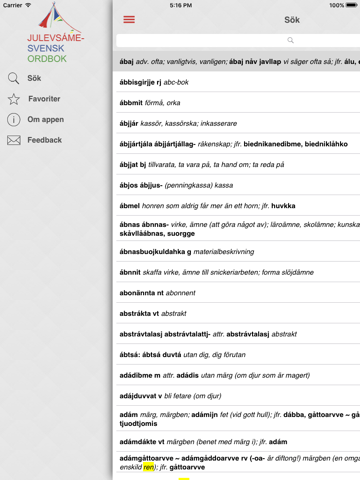Select the entry abonännta abonnent
Screen dimensions: 360x480
click(237, 293)
